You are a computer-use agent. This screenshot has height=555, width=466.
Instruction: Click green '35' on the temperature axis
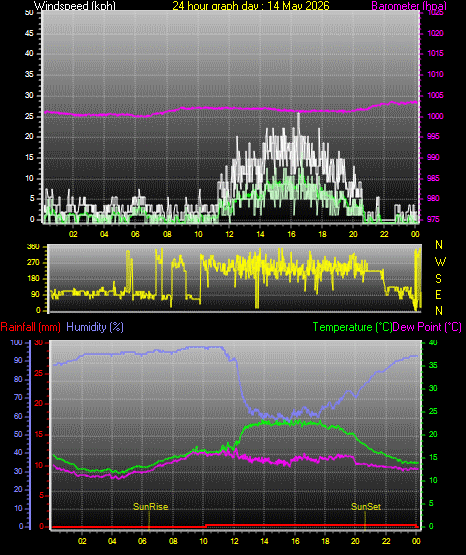pyautogui.click(x=433, y=365)
